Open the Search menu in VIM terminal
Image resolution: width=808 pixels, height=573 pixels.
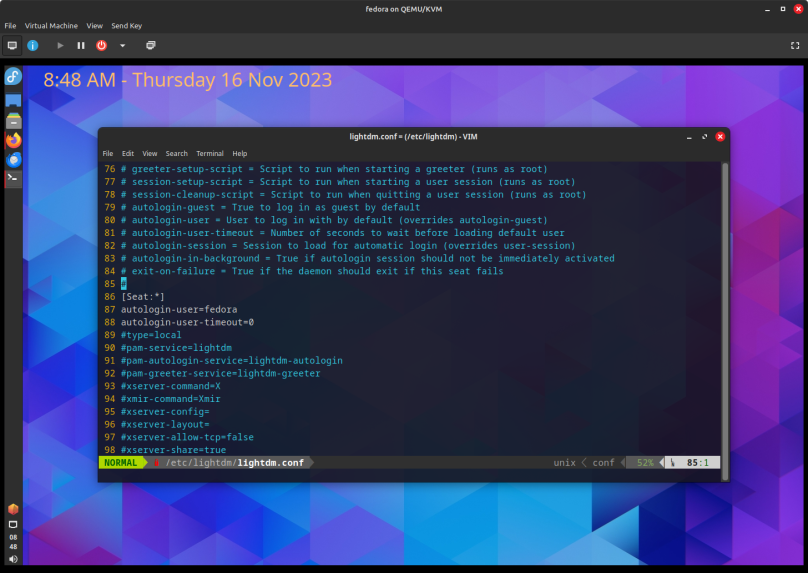177,154
